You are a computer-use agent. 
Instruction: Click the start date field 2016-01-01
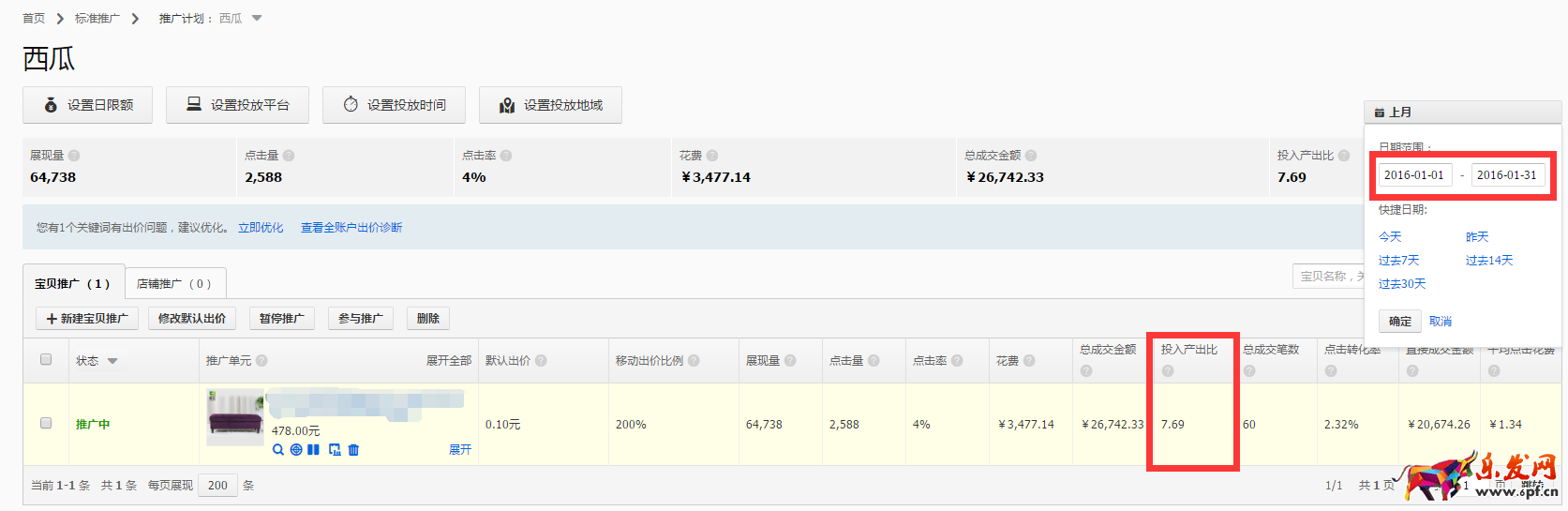pyautogui.click(x=1413, y=175)
